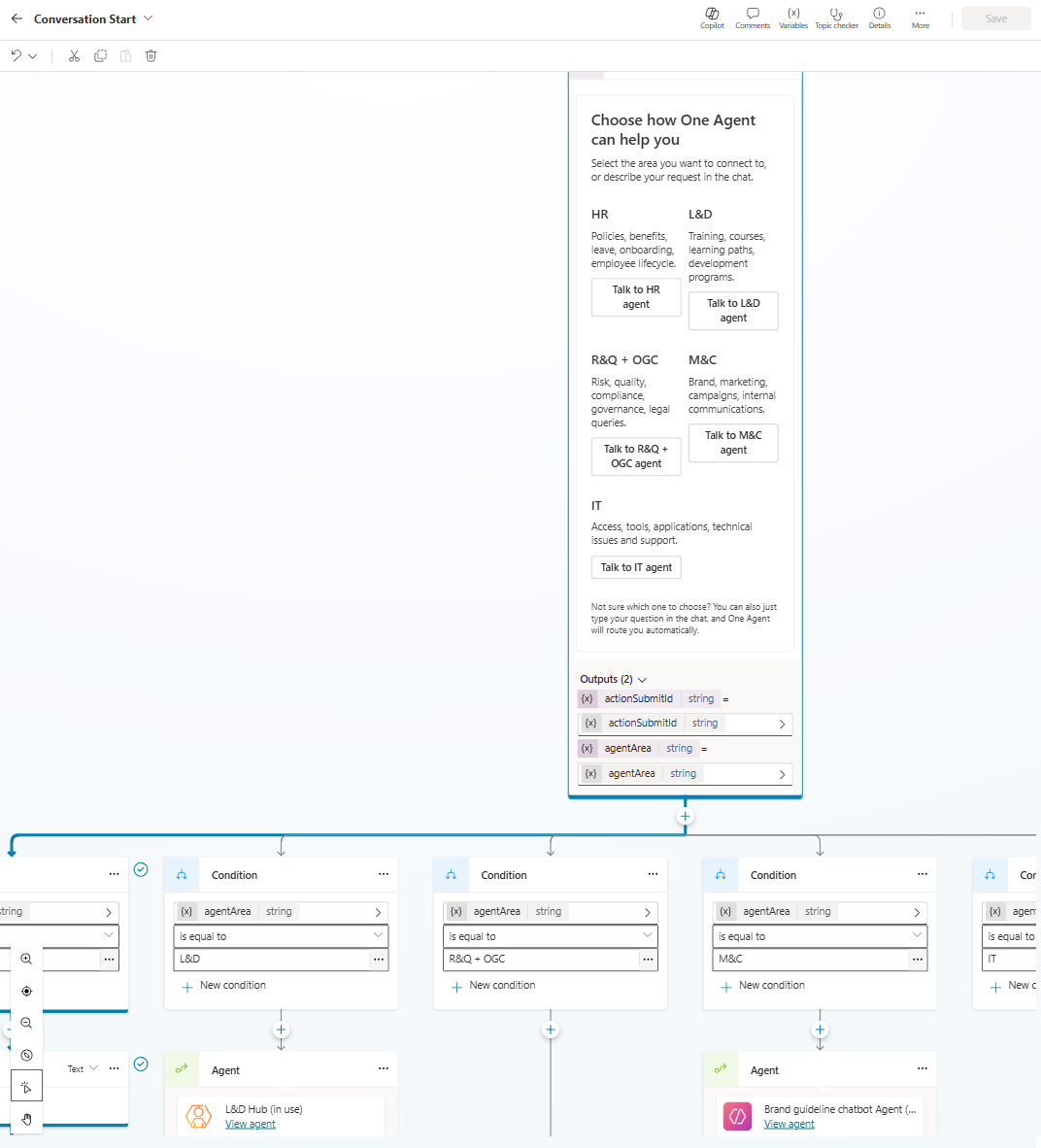Screen dimensions: 1041x1148
Task: Delete the selected node
Action: pos(151,55)
